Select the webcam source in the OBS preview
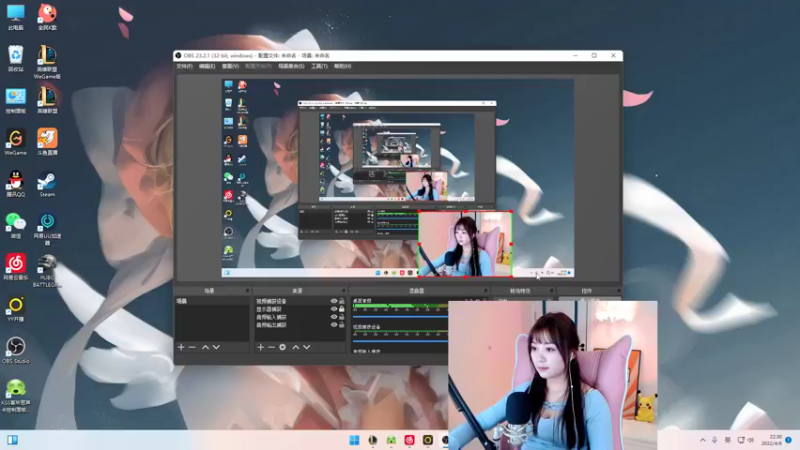Viewport: 800px width, 450px height. pyautogui.click(x=465, y=244)
